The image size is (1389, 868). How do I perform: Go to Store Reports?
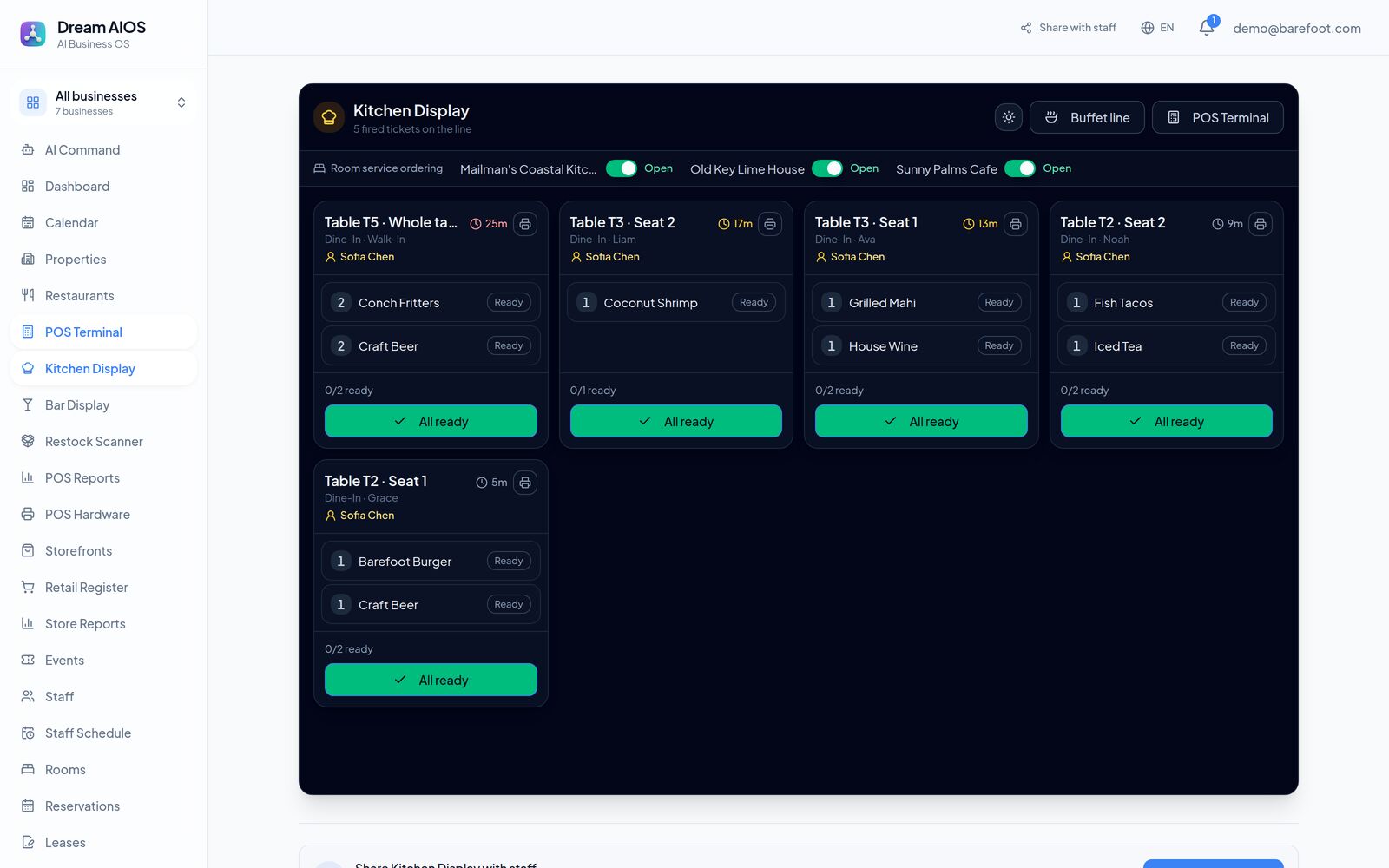pyautogui.click(x=104, y=624)
